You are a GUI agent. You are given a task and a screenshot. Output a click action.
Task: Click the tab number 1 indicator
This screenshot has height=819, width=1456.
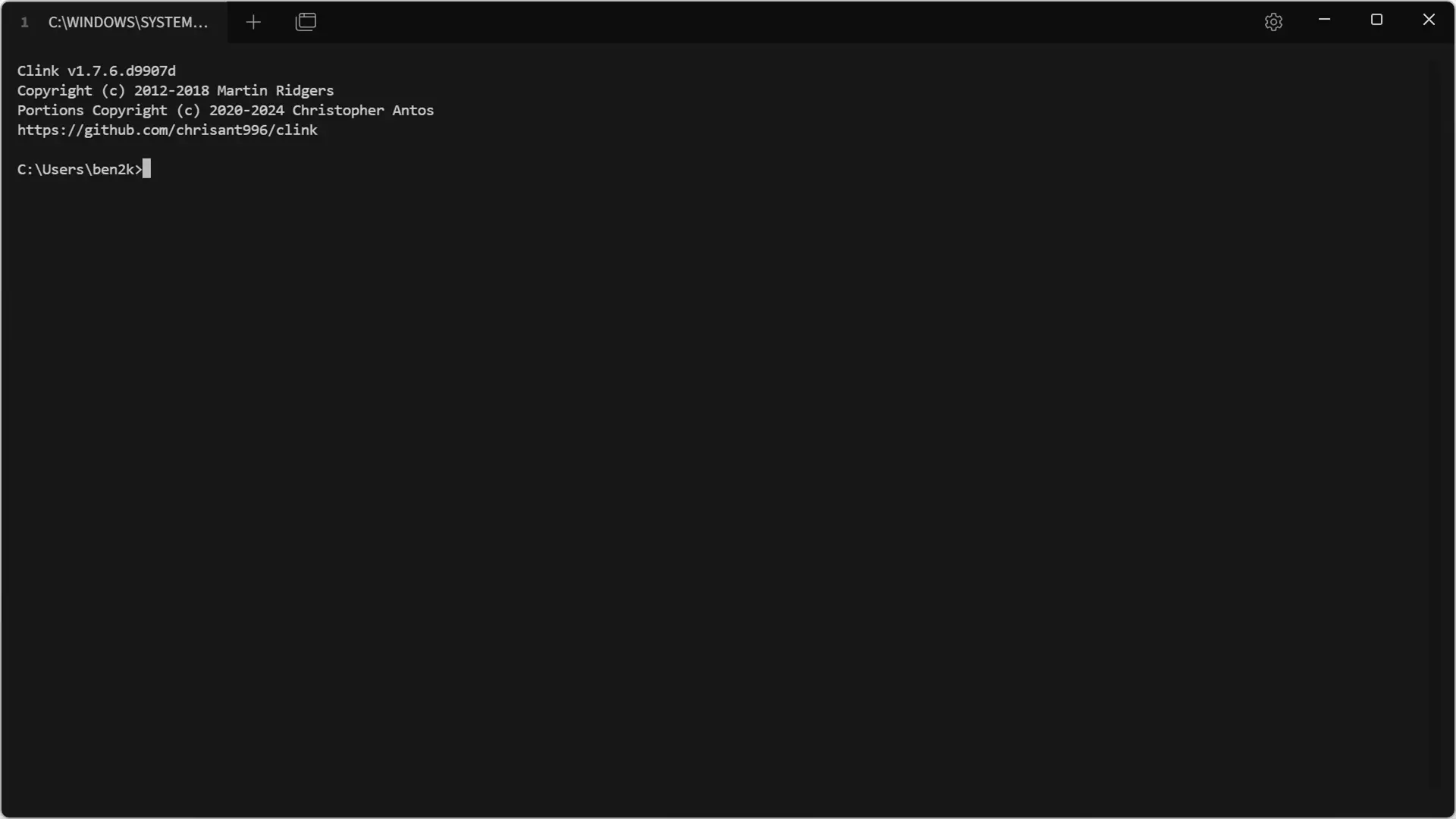click(x=24, y=22)
